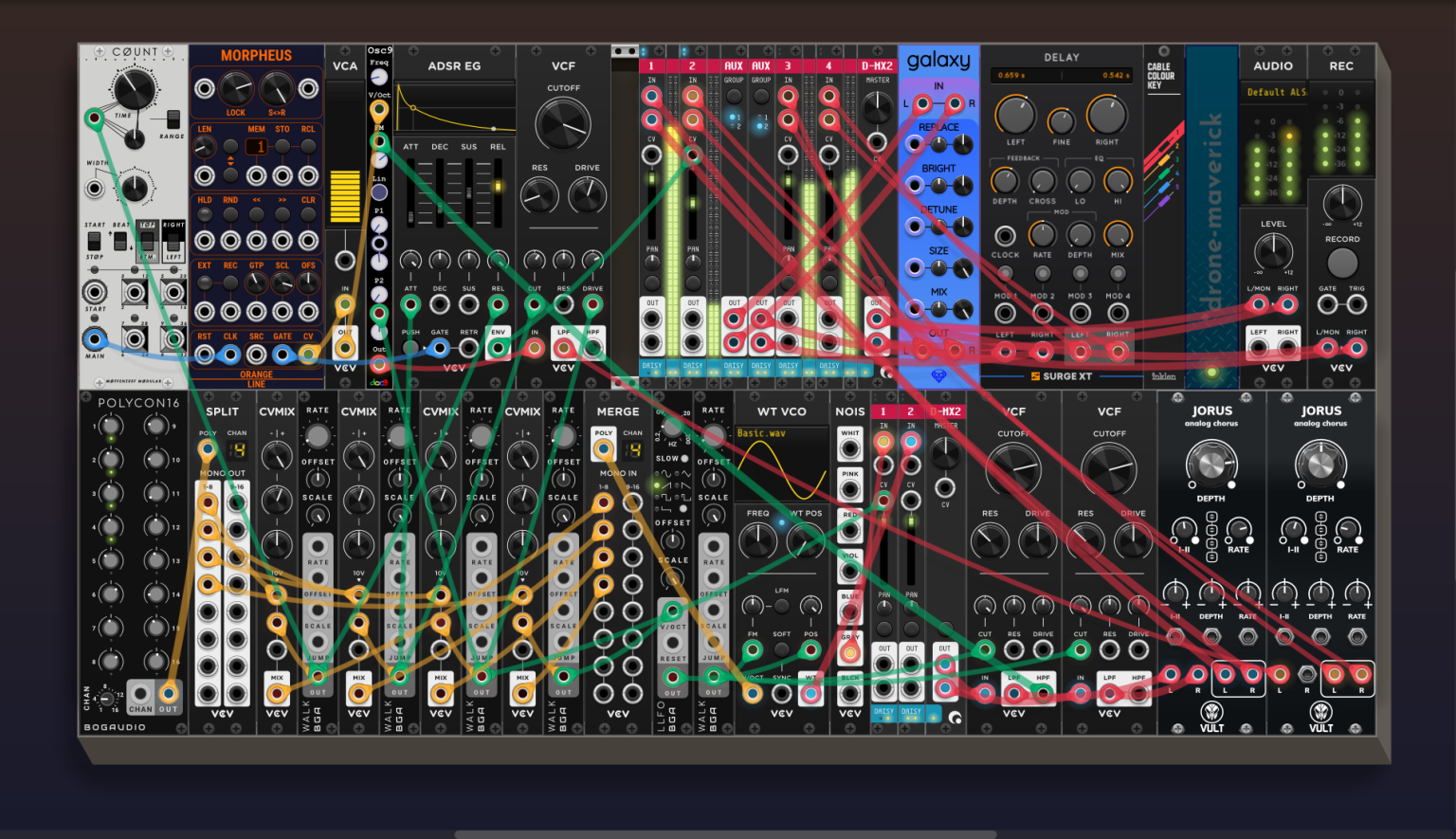The width and height of the screenshot is (1456, 839).
Task: Open the Default ALSA device selector on AUDIO
Action: pos(1274,92)
